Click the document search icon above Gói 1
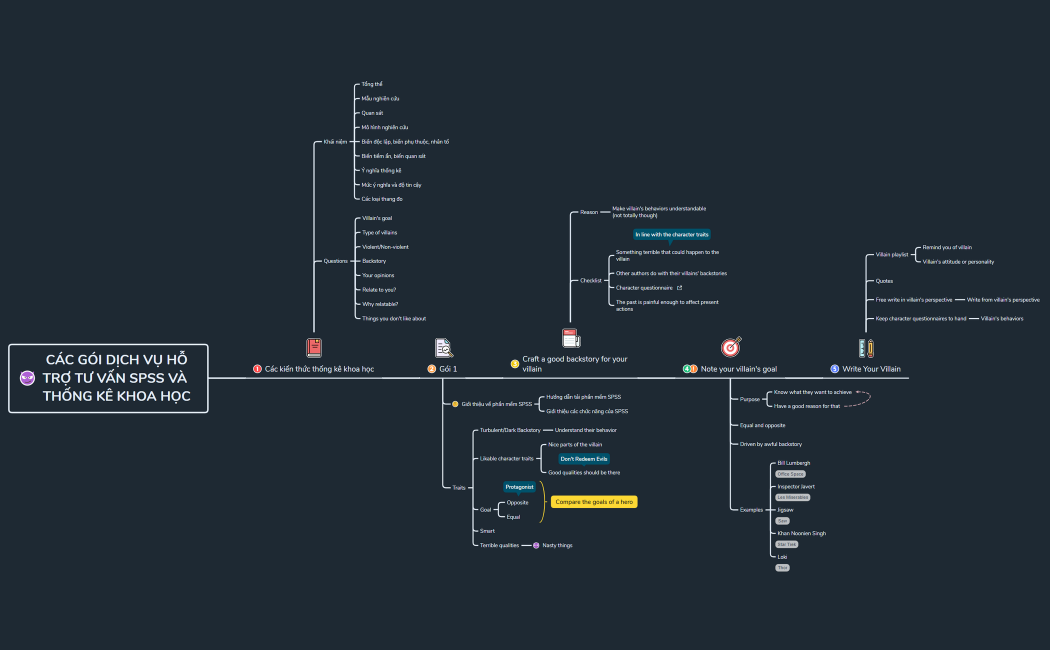 [x=443, y=347]
